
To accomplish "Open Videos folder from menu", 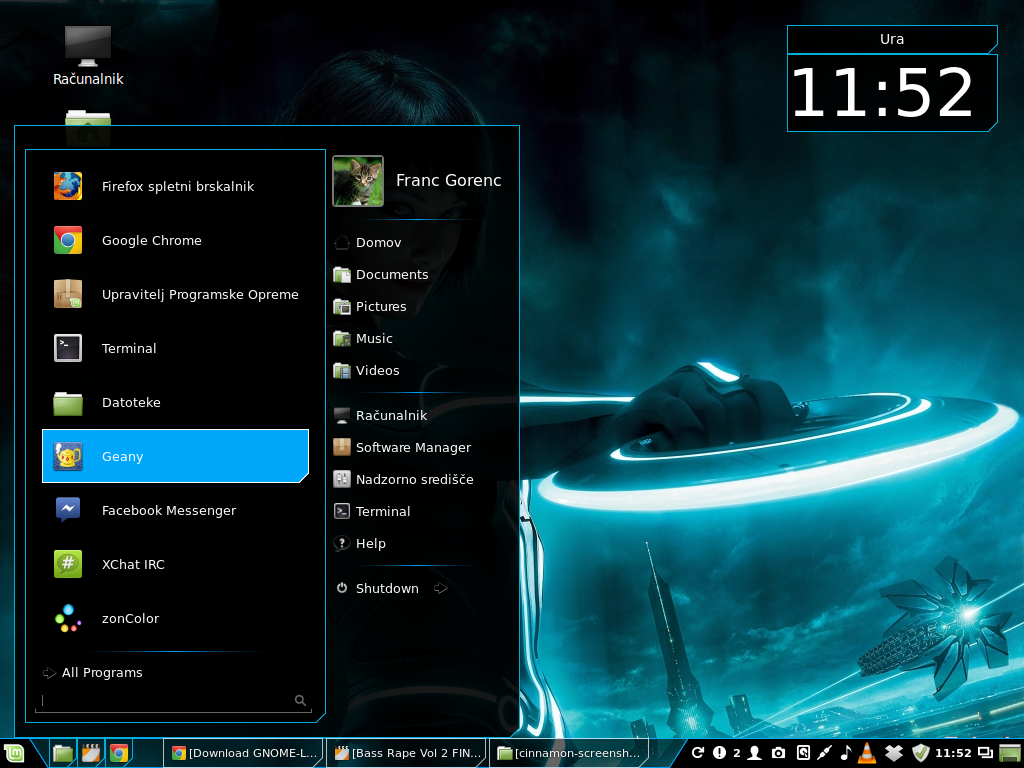I will [366, 370].
